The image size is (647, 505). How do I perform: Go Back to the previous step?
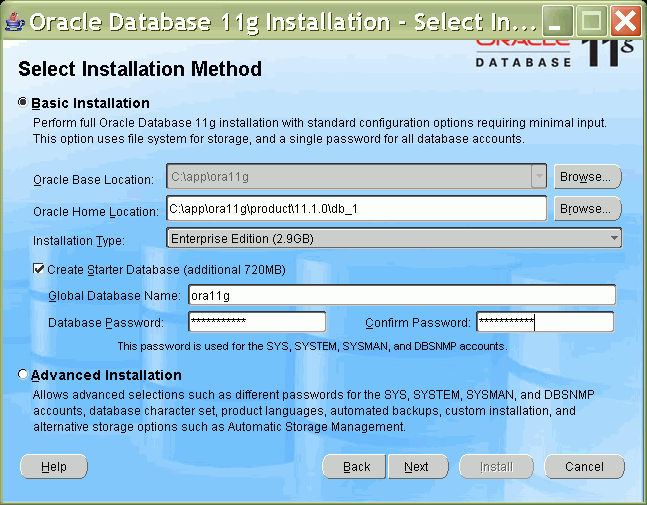pyautogui.click(x=356, y=467)
